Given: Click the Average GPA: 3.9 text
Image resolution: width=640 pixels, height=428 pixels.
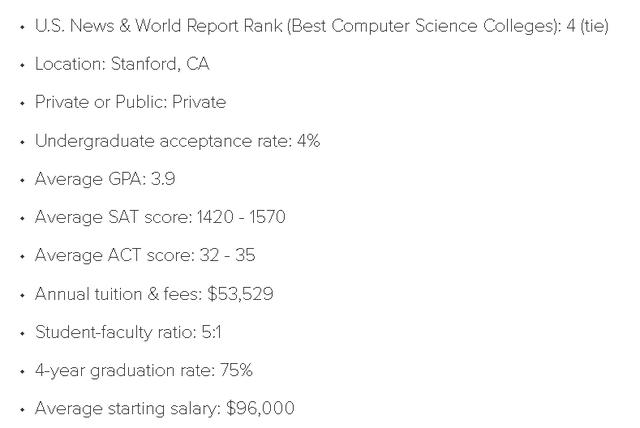Looking at the screenshot, I should [x=105, y=179].
